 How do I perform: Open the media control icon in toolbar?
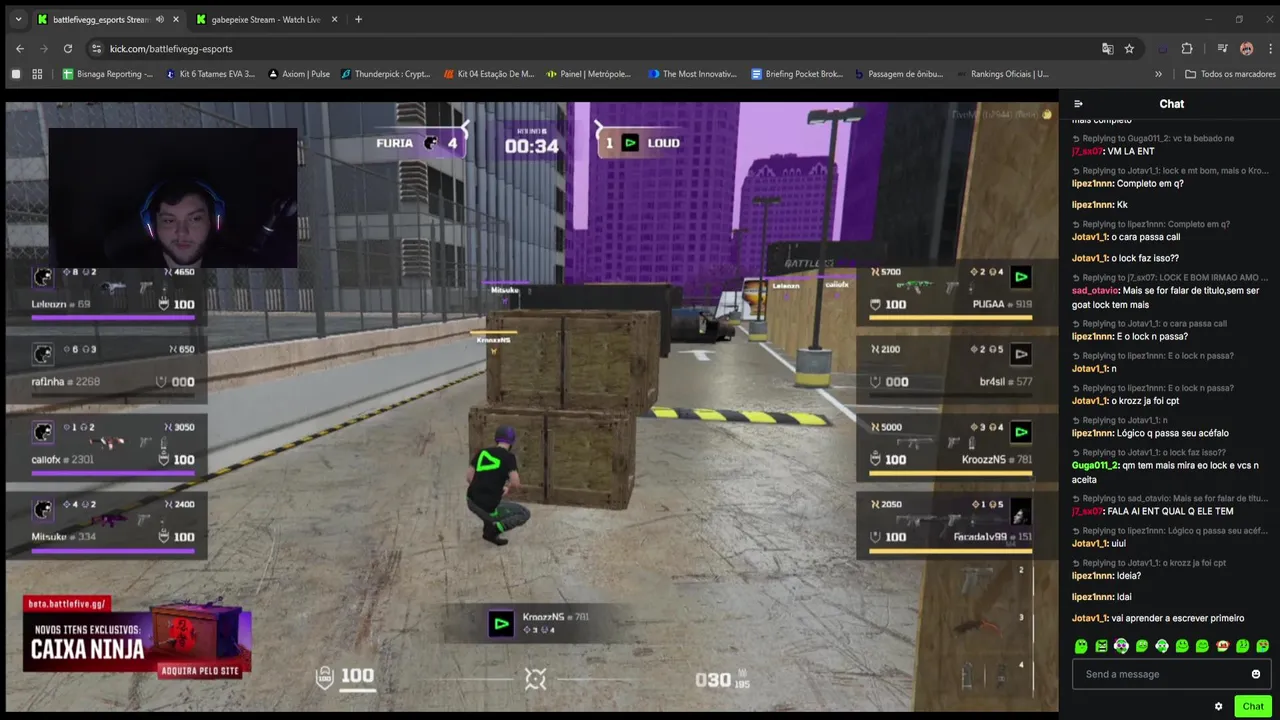click(x=1222, y=48)
